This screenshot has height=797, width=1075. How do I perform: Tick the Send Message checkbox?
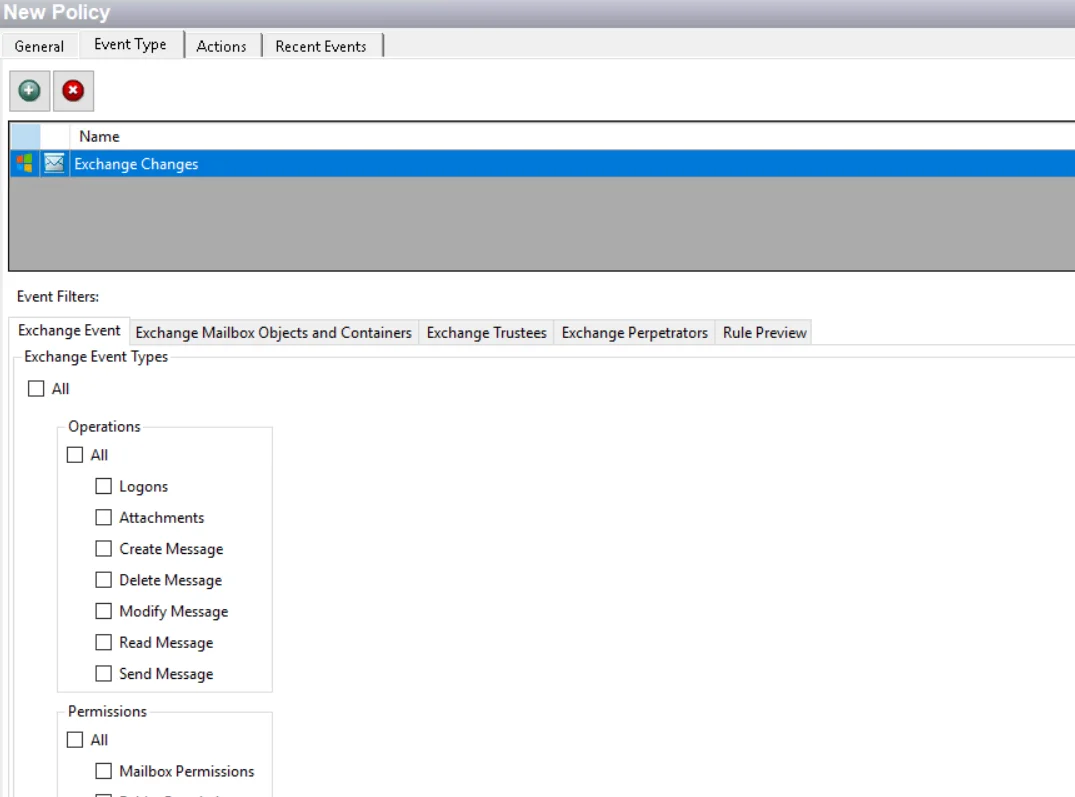pos(104,674)
